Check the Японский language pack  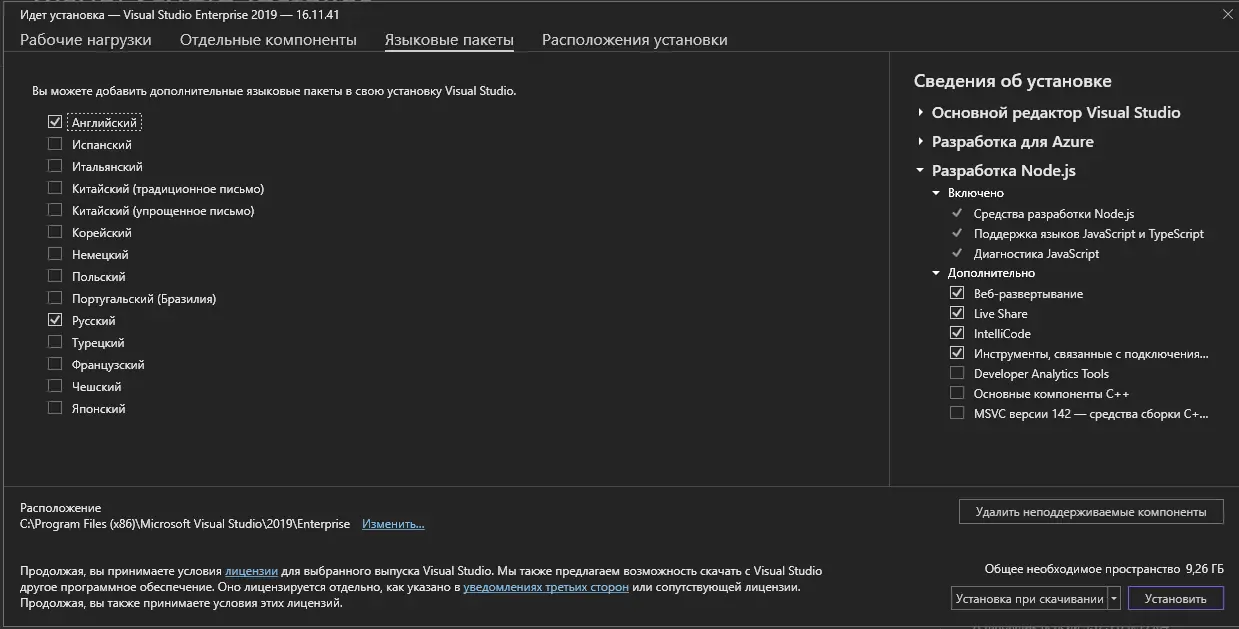click(55, 409)
